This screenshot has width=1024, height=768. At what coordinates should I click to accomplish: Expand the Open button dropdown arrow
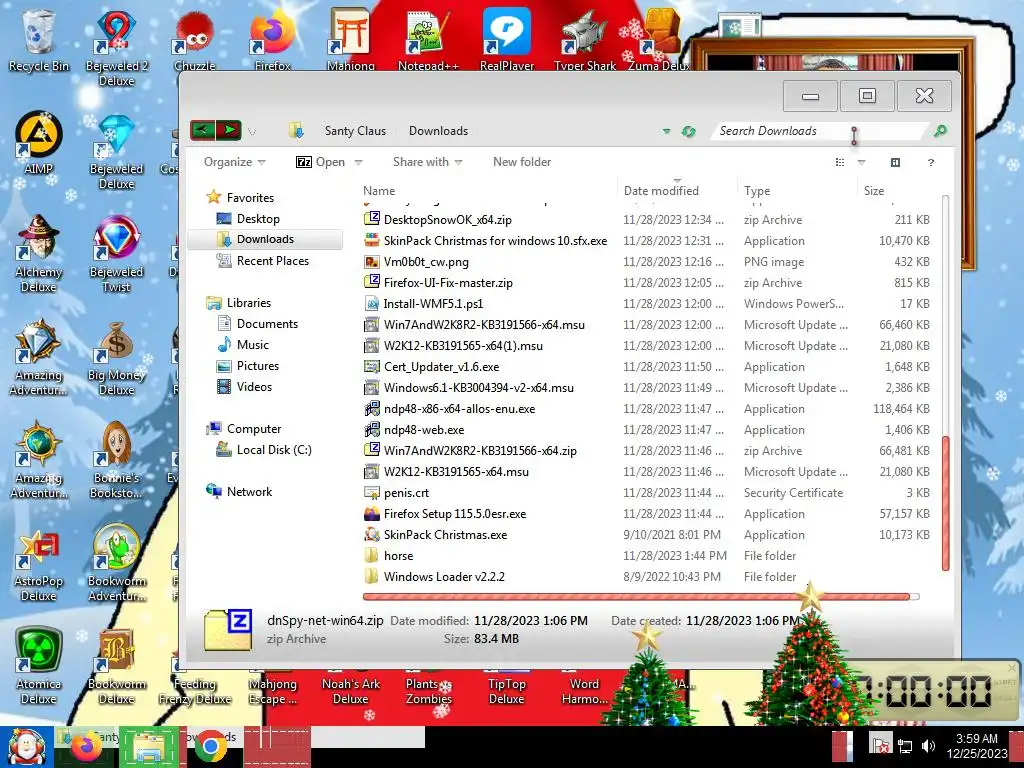point(359,163)
